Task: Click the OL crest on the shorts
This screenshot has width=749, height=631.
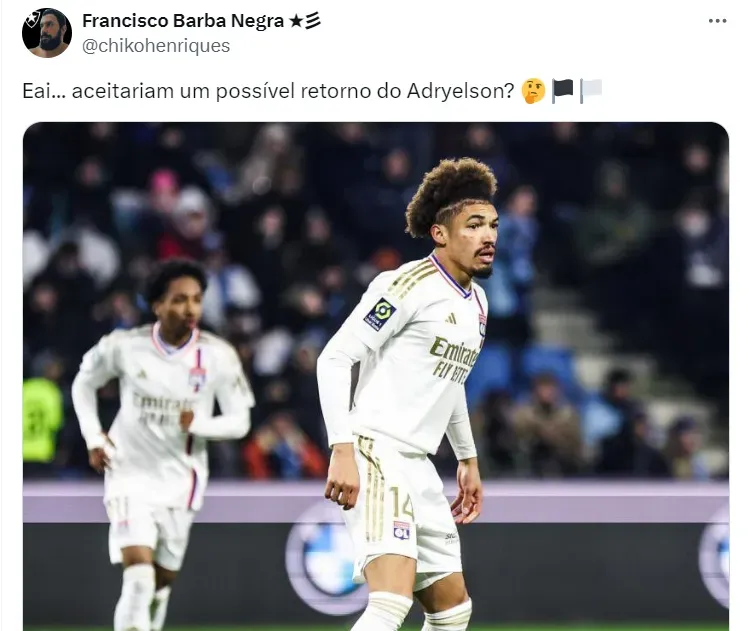Action: coord(401,530)
